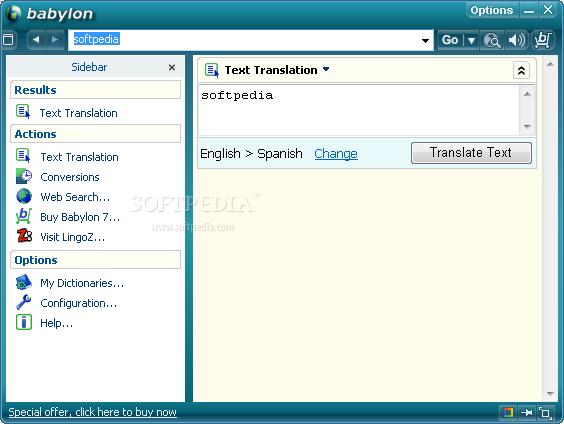
Task: Click the Special offer buy now link
Action: pos(92,412)
